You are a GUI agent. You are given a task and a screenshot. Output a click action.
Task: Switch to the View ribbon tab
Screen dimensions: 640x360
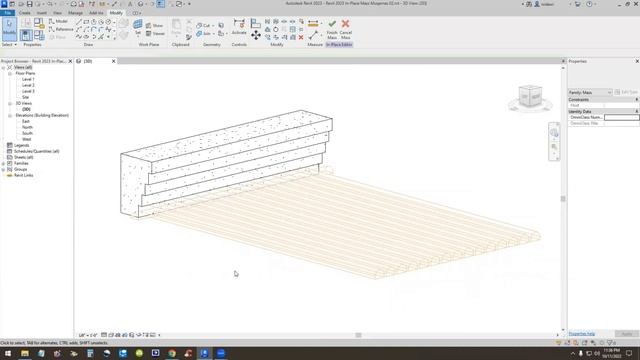pyautogui.click(x=58, y=13)
